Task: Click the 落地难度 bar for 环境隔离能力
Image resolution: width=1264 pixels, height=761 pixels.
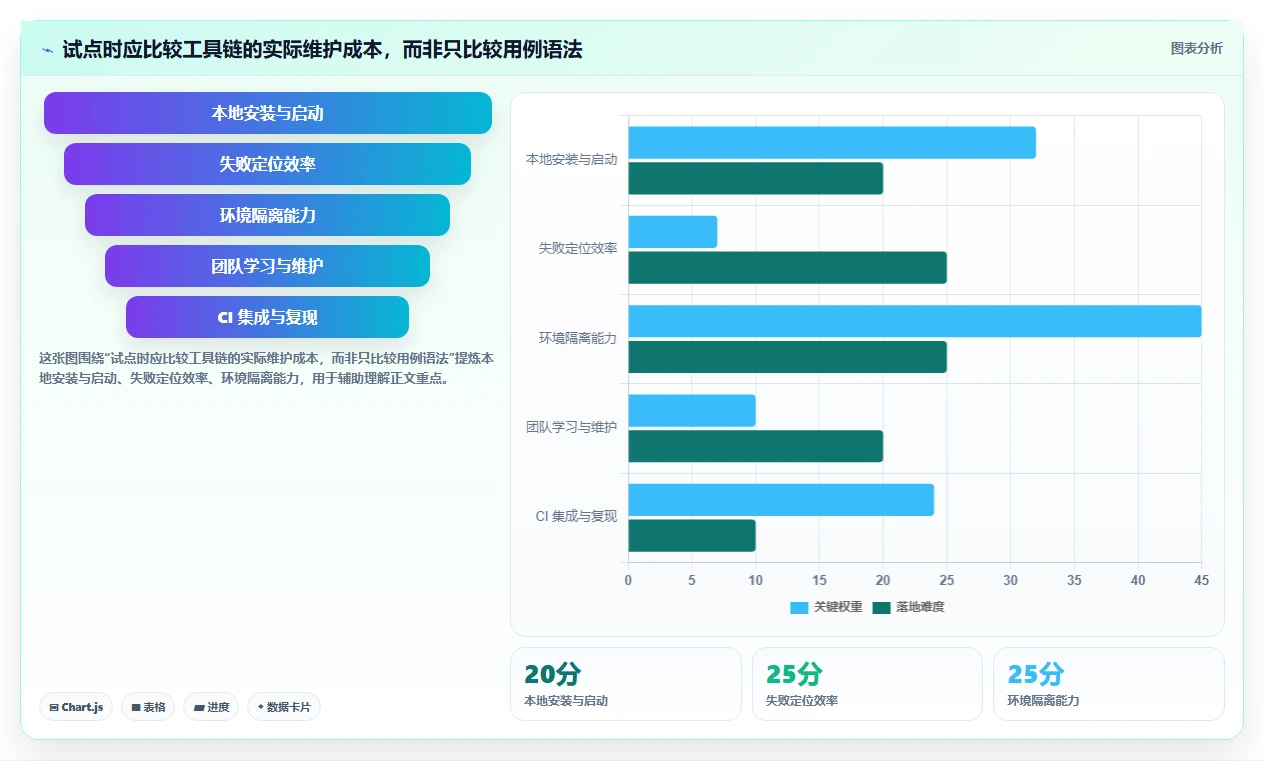Action: pos(787,357)
